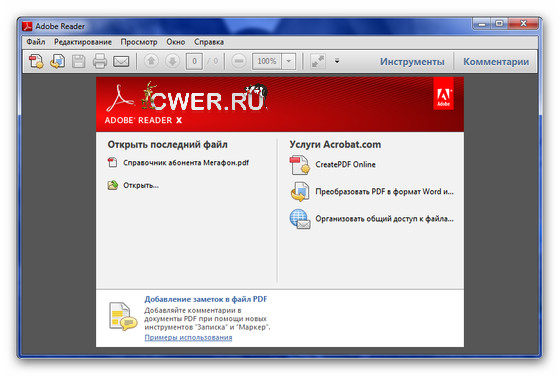Click the Примеры использования link
This screenshot has width=560, height=376.
click(x=188, y=337)
